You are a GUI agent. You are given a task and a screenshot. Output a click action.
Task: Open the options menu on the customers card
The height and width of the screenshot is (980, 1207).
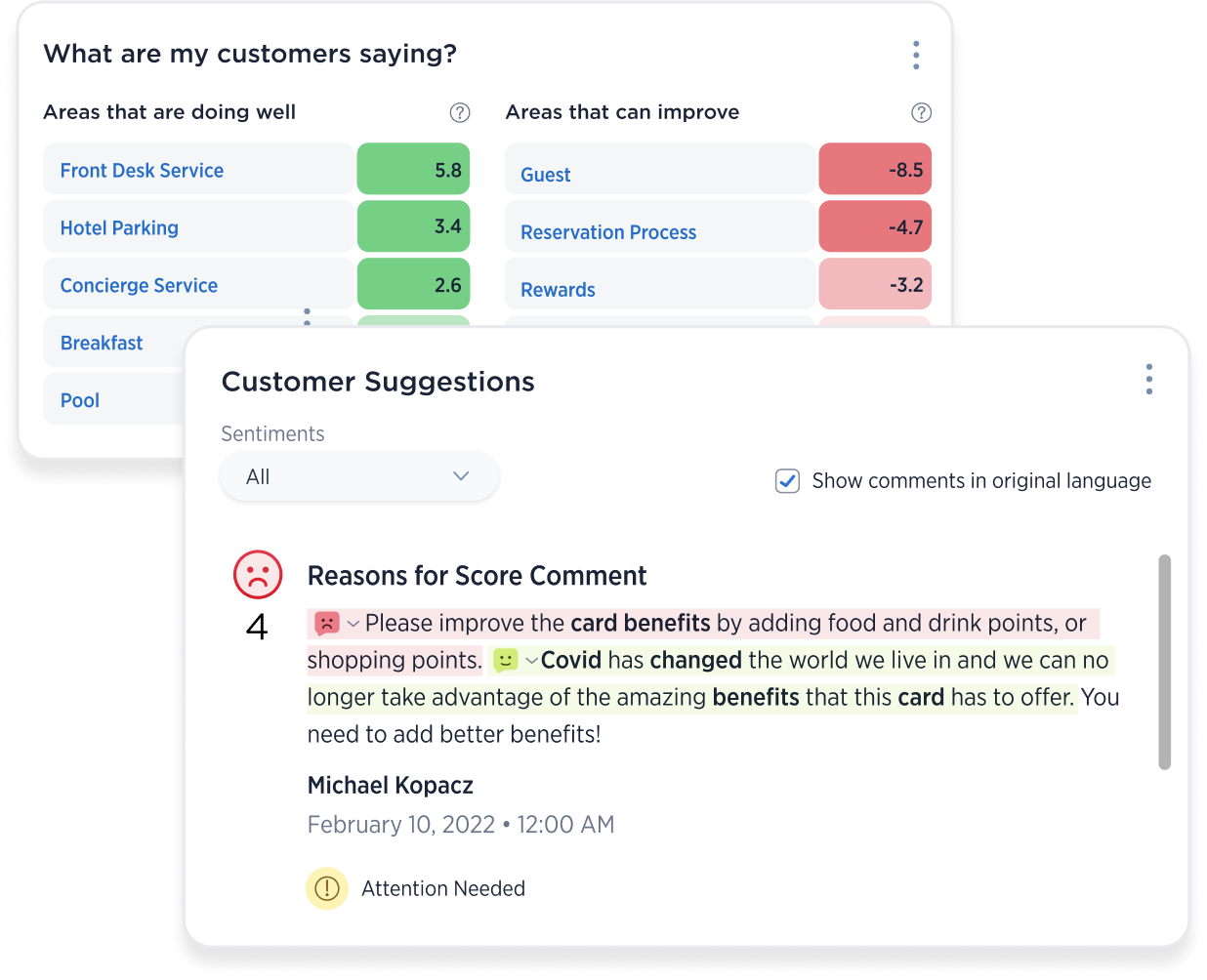point(916,56)
